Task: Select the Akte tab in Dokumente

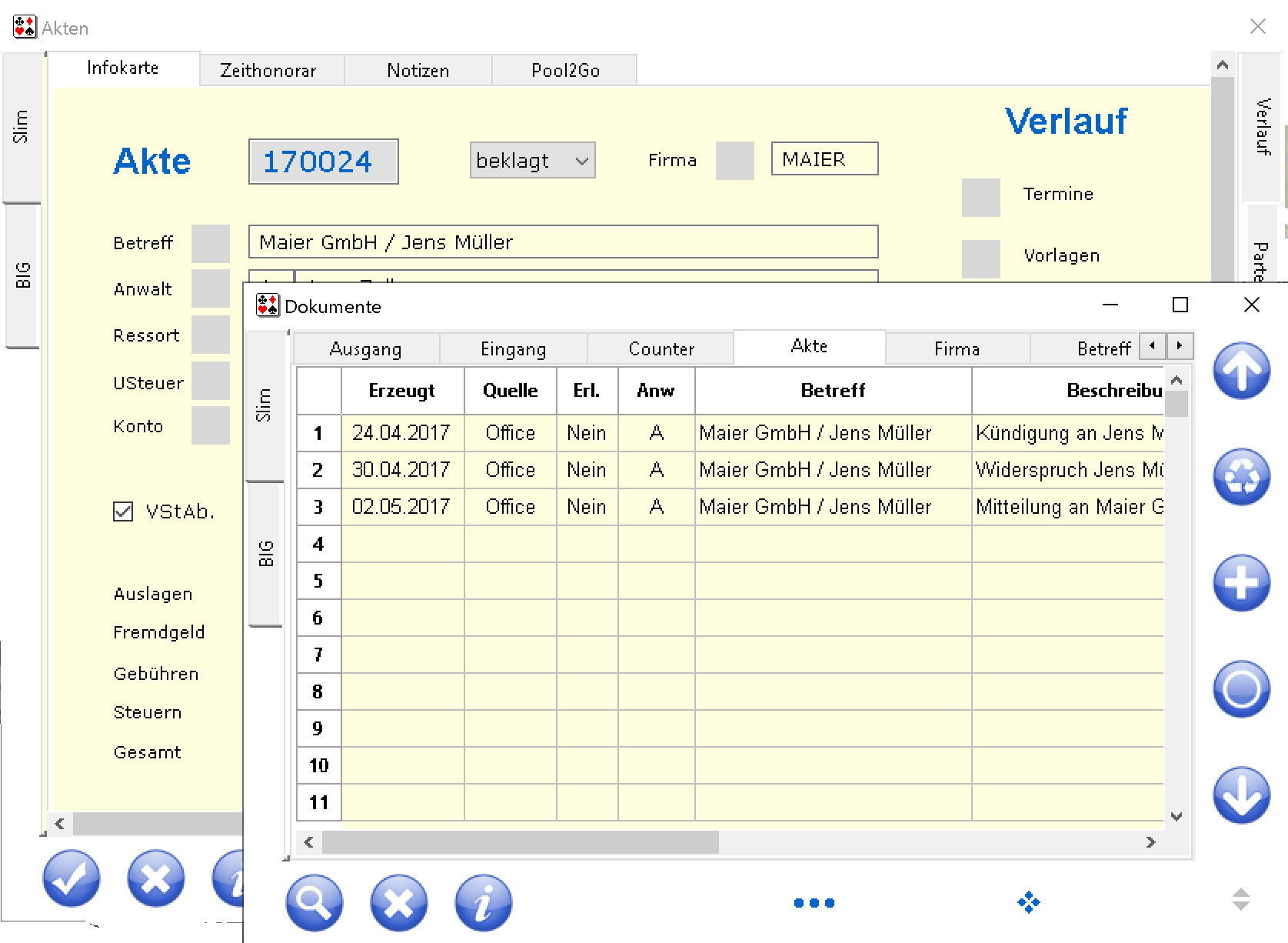Action: (x=810, y=346)
